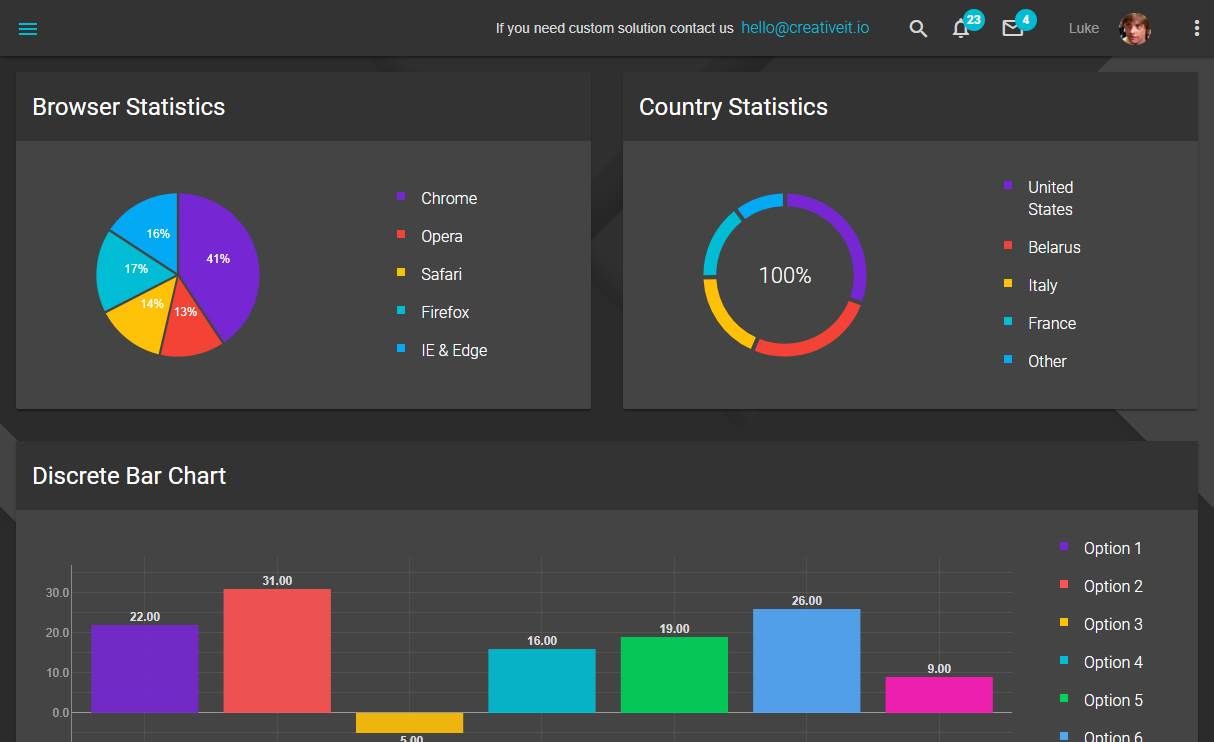The height and width of the screenshot is (742, 1214).
Task: Click the hello@creativeit.io email link
Action: click(805, 28)
